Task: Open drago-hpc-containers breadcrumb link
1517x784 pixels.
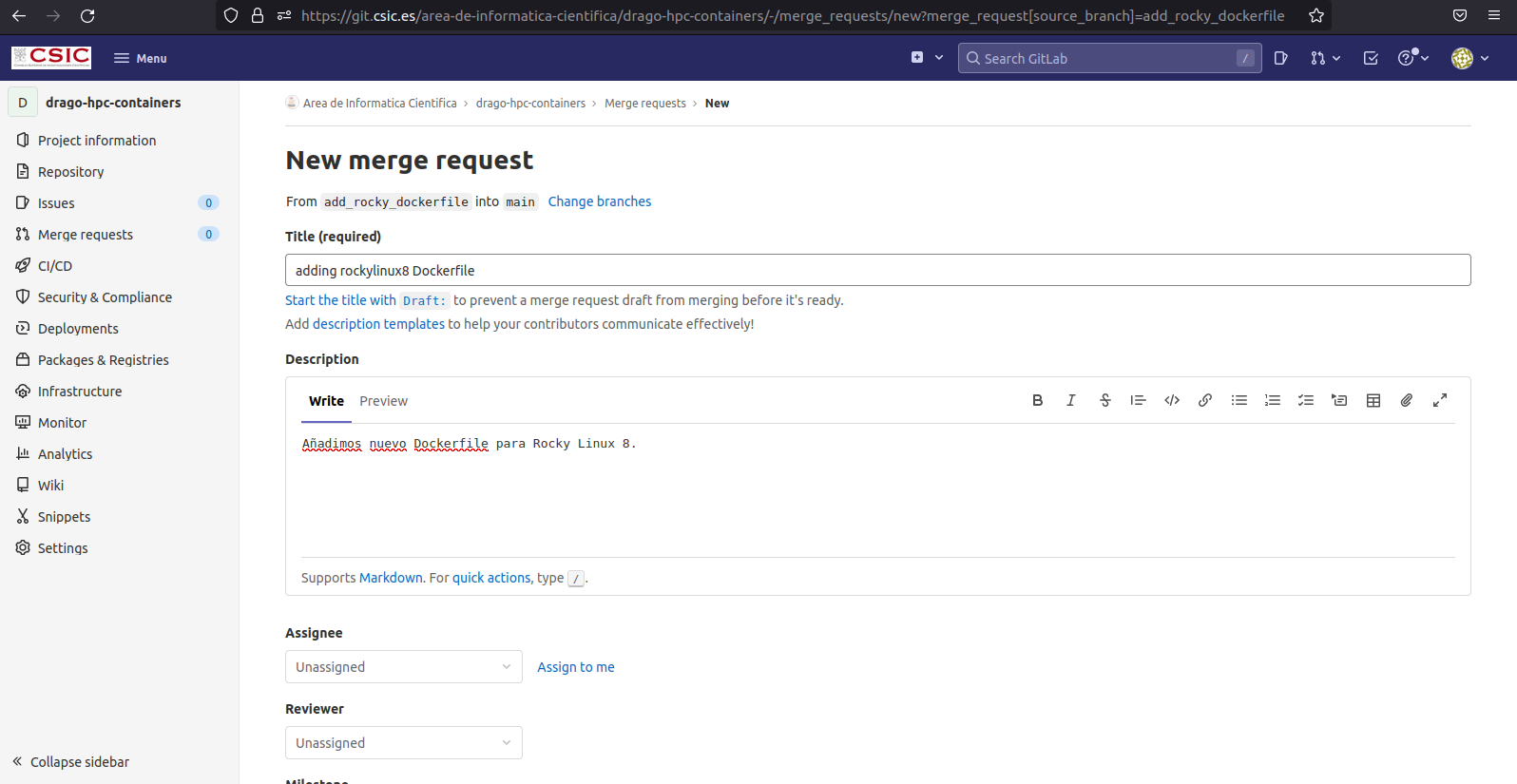Action: click(530, 104)
